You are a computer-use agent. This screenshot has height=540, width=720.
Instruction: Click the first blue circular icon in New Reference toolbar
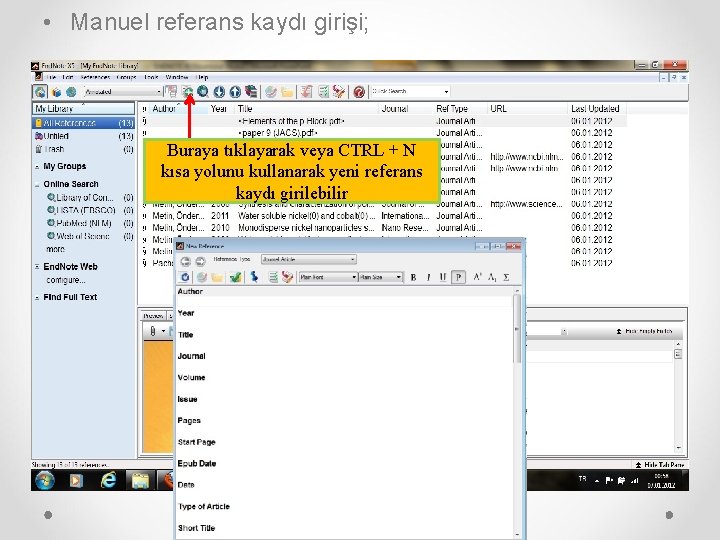click(x=185, y=277)
